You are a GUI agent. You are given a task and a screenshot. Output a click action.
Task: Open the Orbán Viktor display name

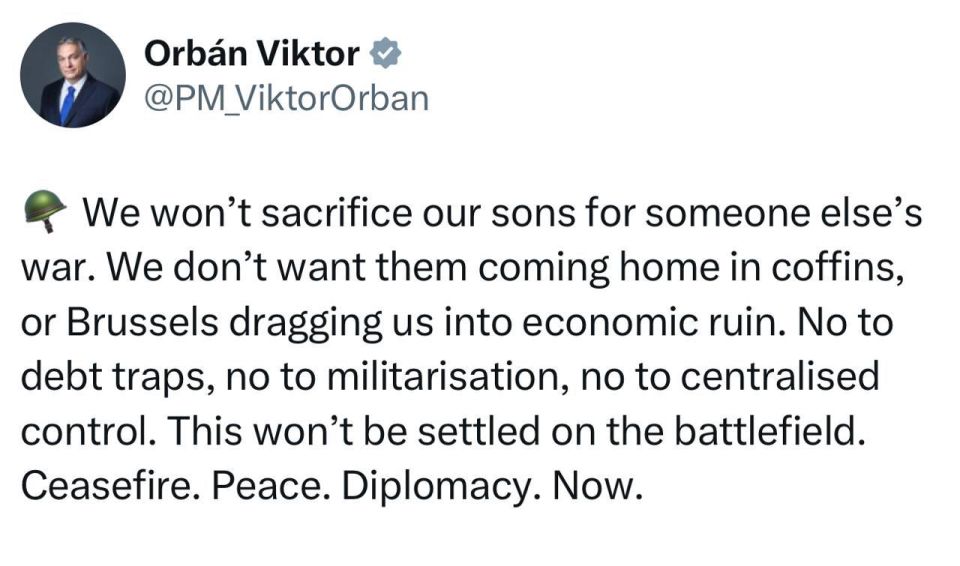(251, 54)
